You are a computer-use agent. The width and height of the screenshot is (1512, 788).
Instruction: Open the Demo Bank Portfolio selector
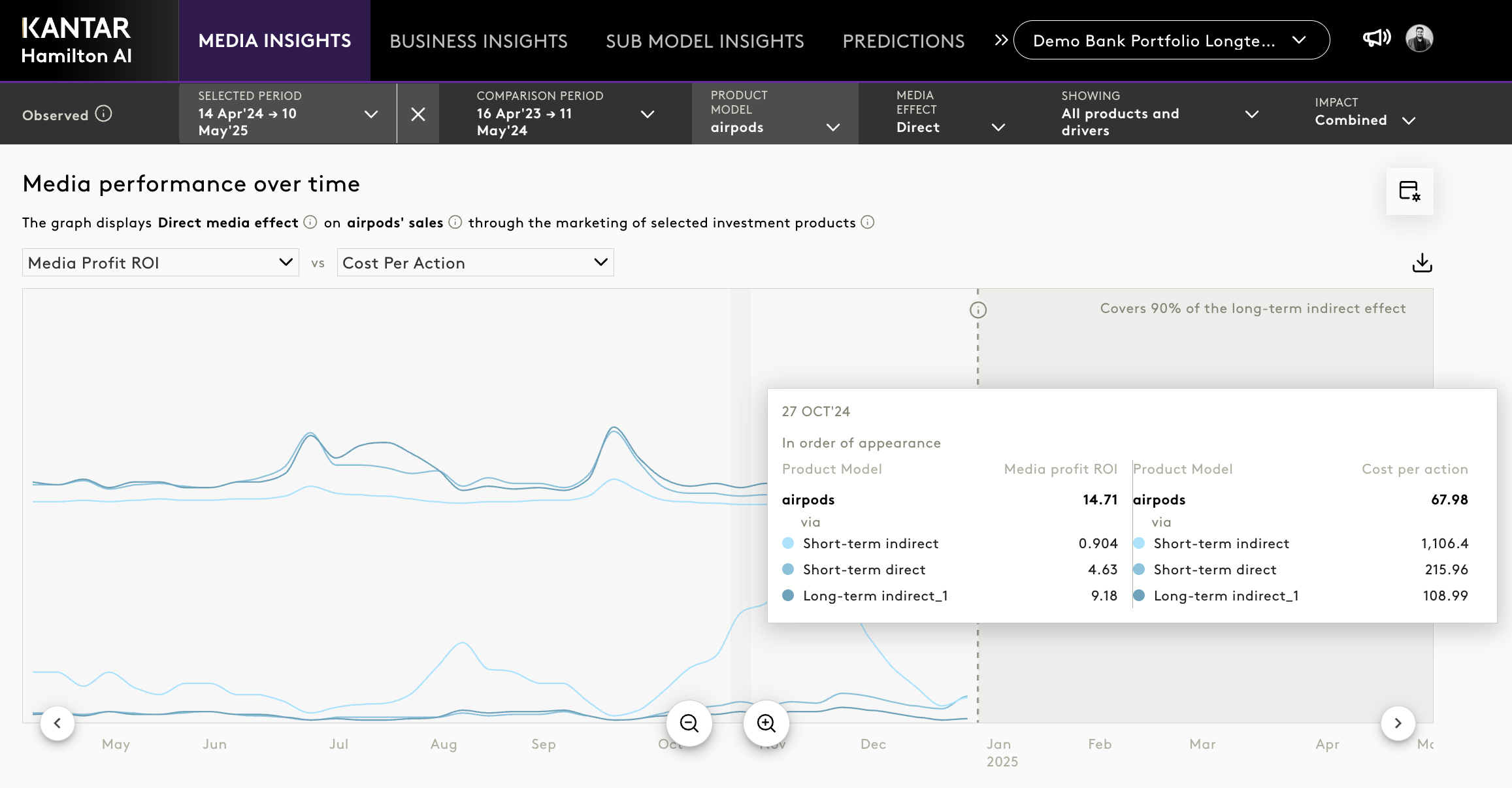pos(1171,41)
